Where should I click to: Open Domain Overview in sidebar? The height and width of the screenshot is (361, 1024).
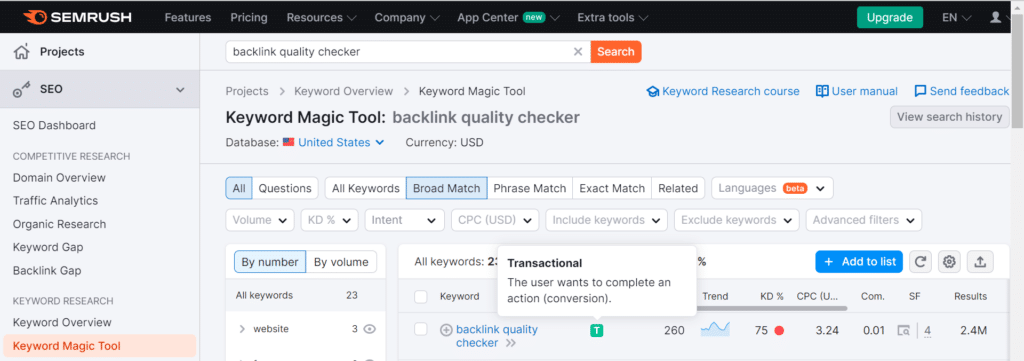[x=59, y=178]
